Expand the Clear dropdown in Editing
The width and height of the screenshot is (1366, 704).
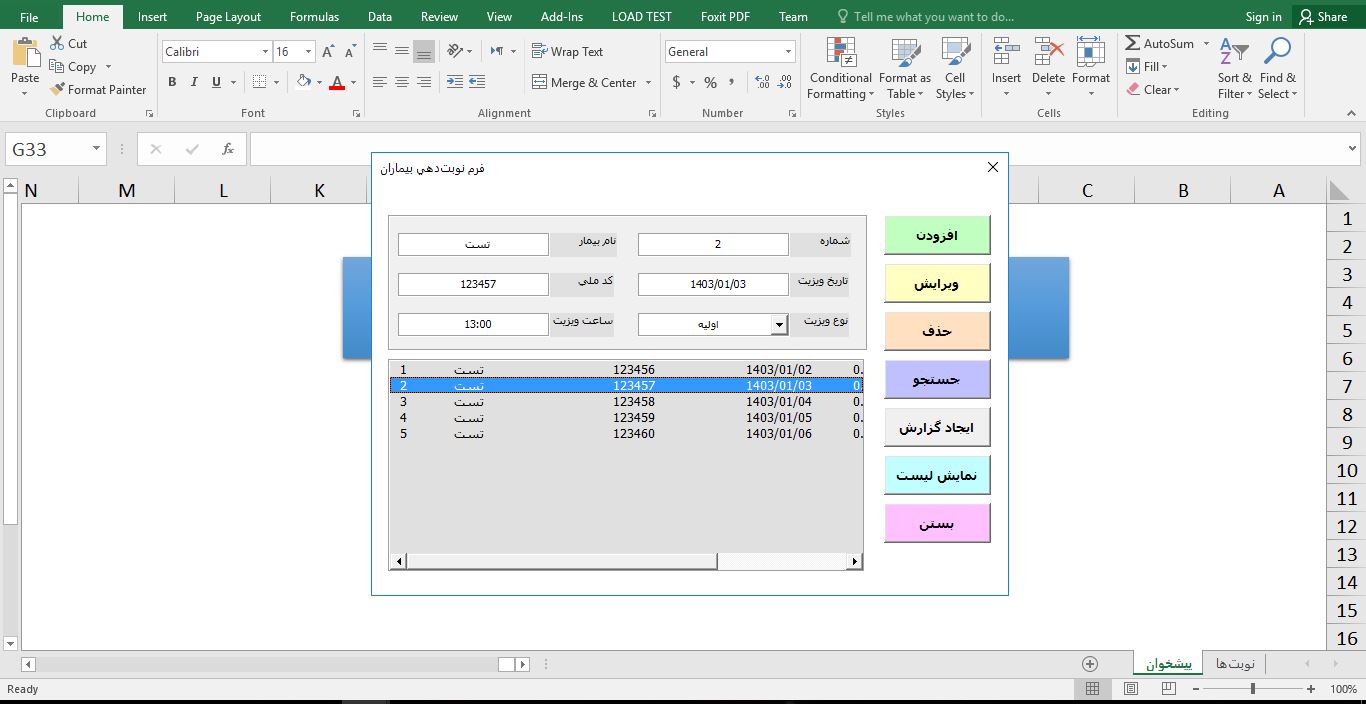pos(1176,89)
